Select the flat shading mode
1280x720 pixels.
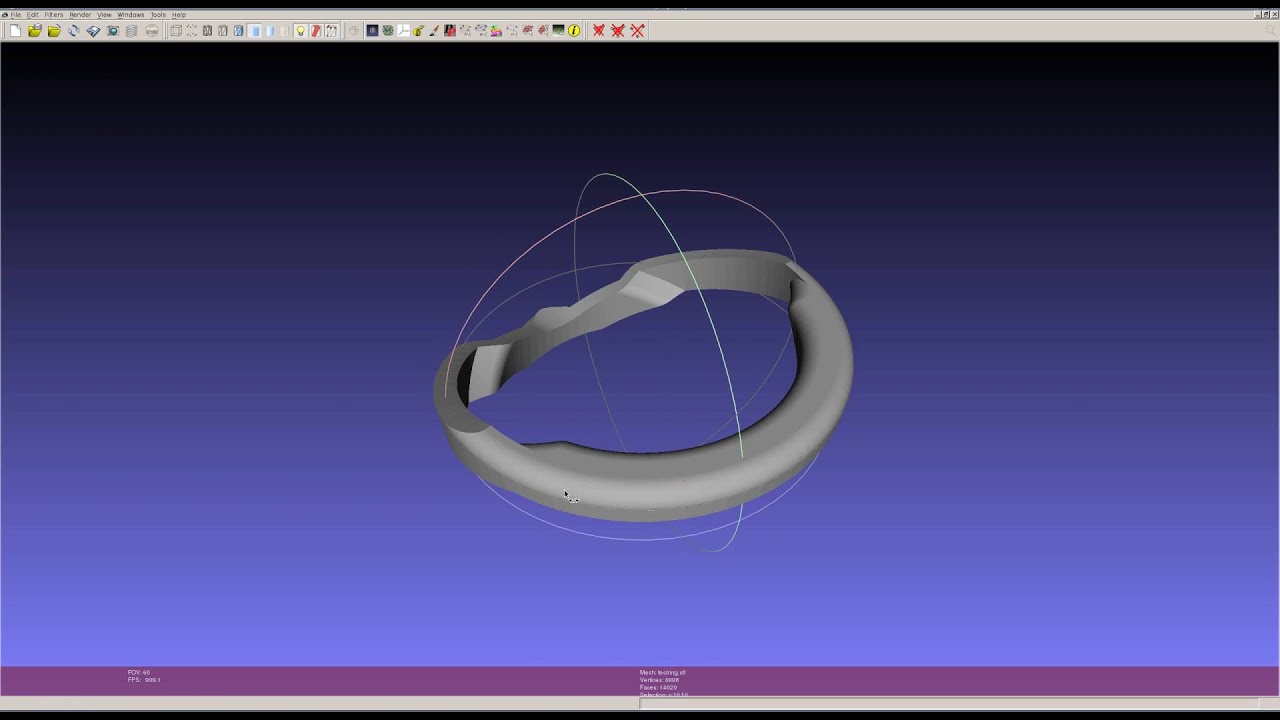[x=254, y=31]
